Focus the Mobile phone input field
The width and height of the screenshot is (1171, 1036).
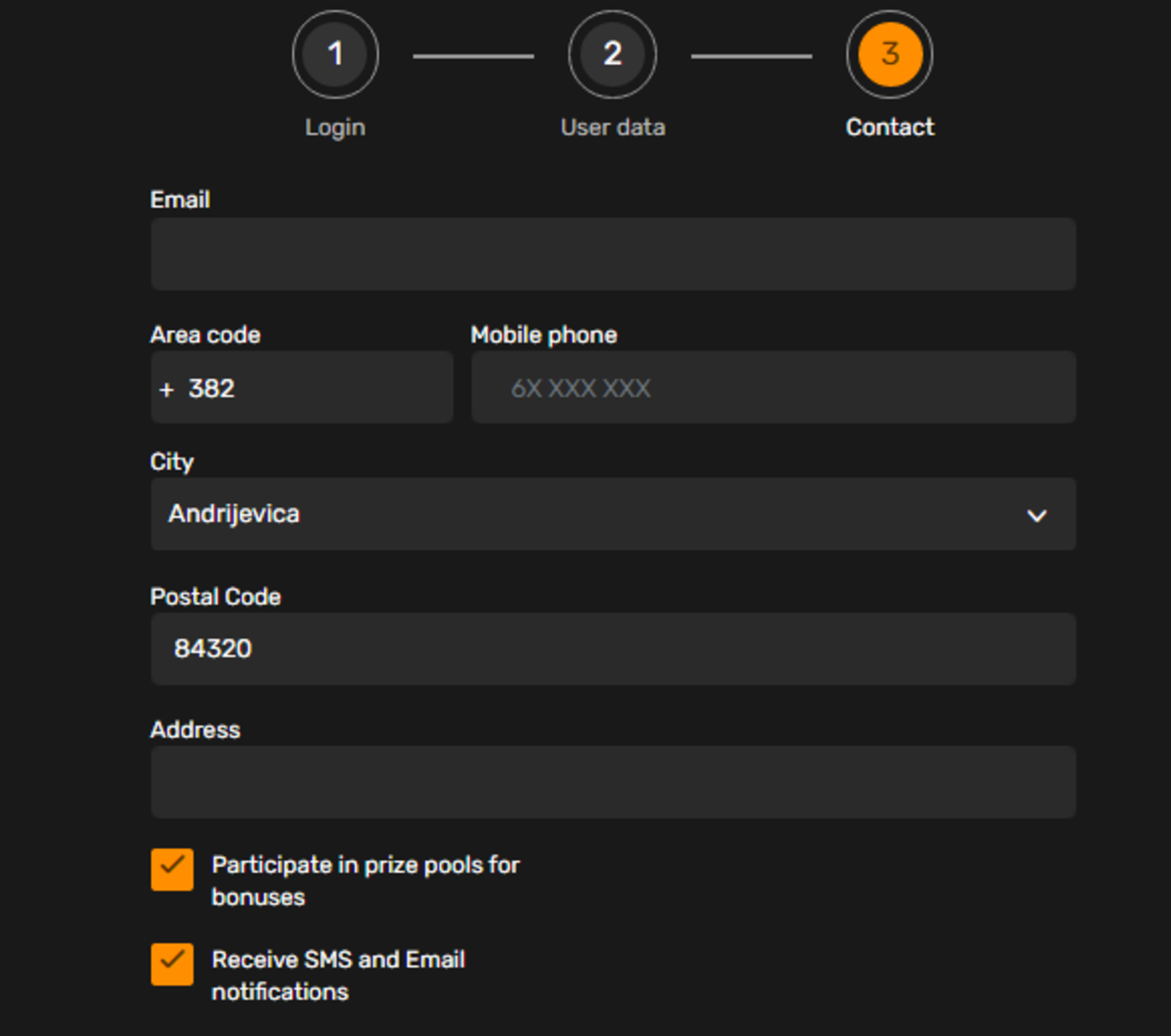[773, 388]
